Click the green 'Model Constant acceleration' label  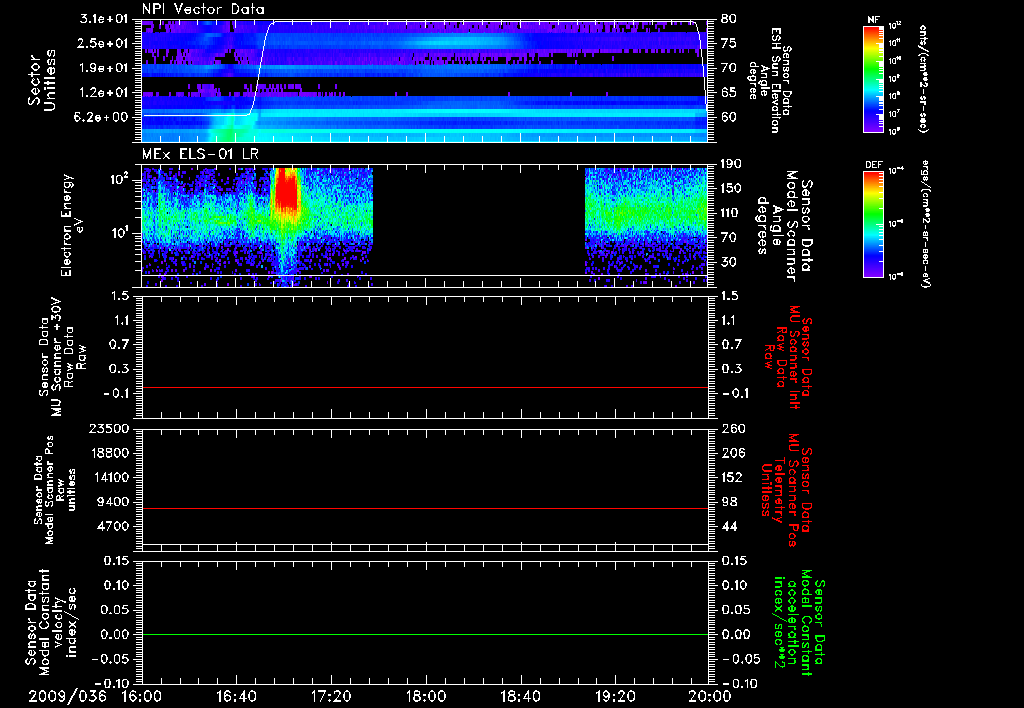(x=799, y=624)
